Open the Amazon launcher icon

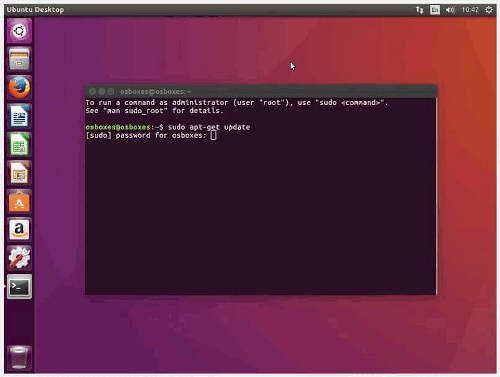click(19, 230)
